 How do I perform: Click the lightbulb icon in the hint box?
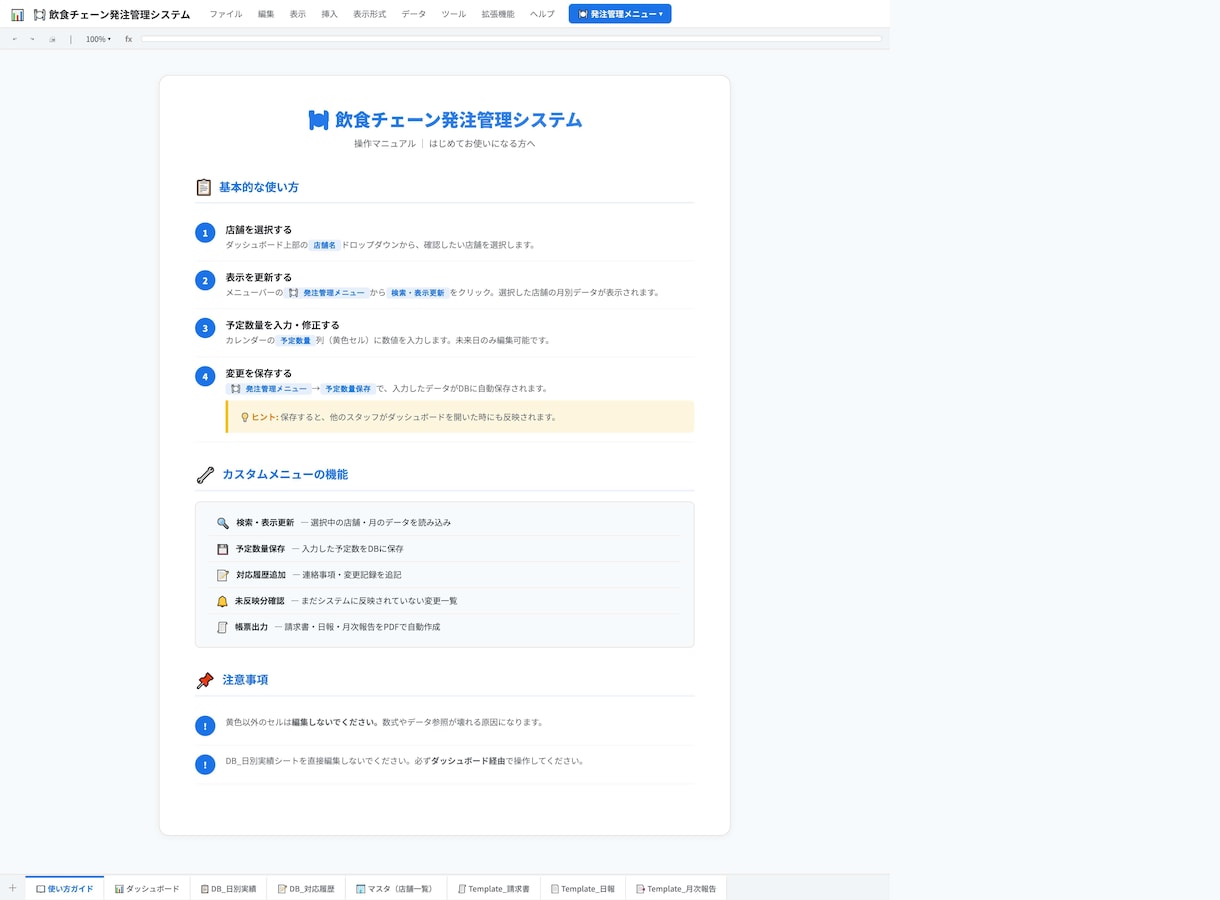245,417
